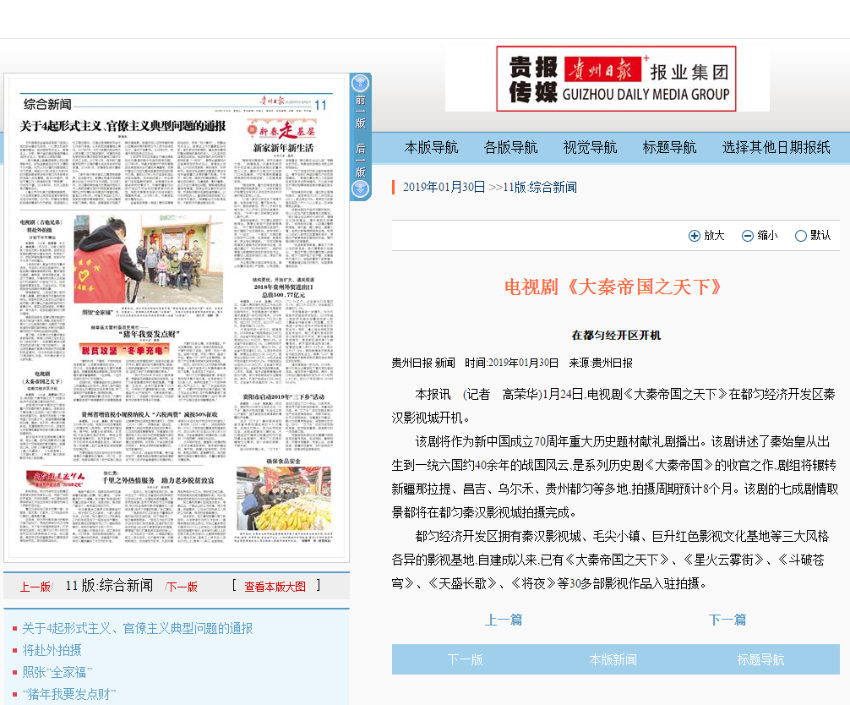The image size is (850, 705).
Task: Click 标题导航 in bottom blue bar
Action: [761, 659]
